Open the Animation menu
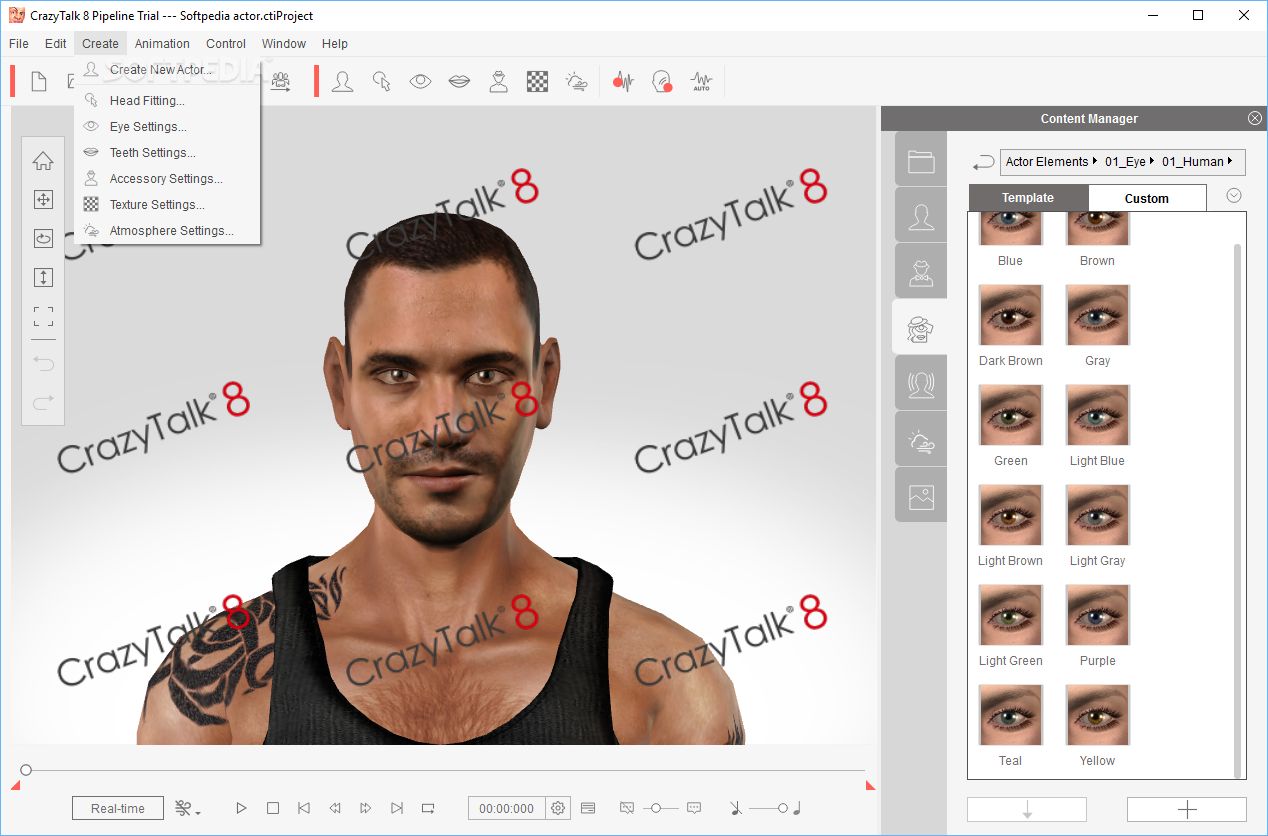Screen dimensions: 1268x836 click(x=162, y=43)
